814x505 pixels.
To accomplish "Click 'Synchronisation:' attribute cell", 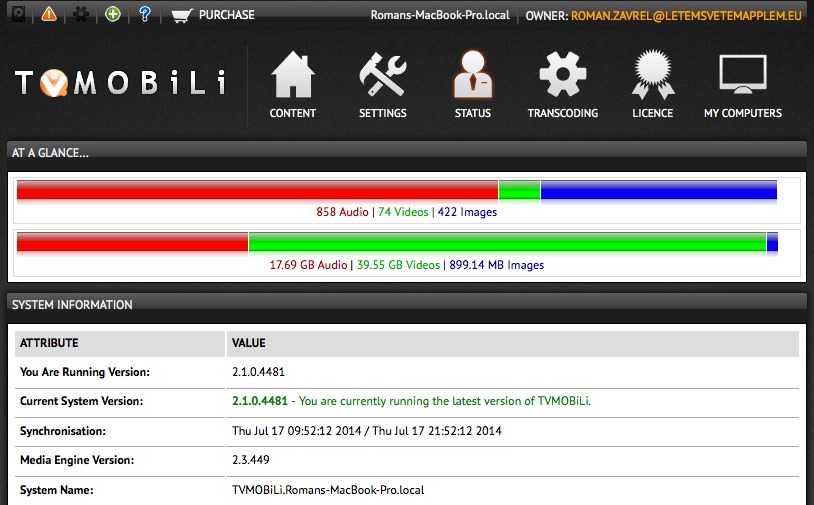I will 120,431.
